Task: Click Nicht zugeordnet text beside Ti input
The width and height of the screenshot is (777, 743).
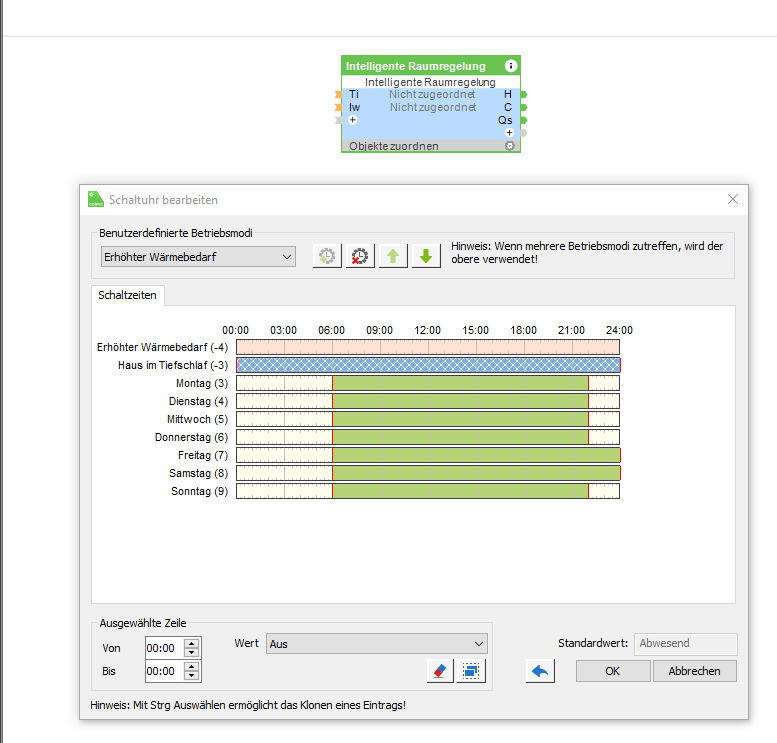Action: point(432,94)
